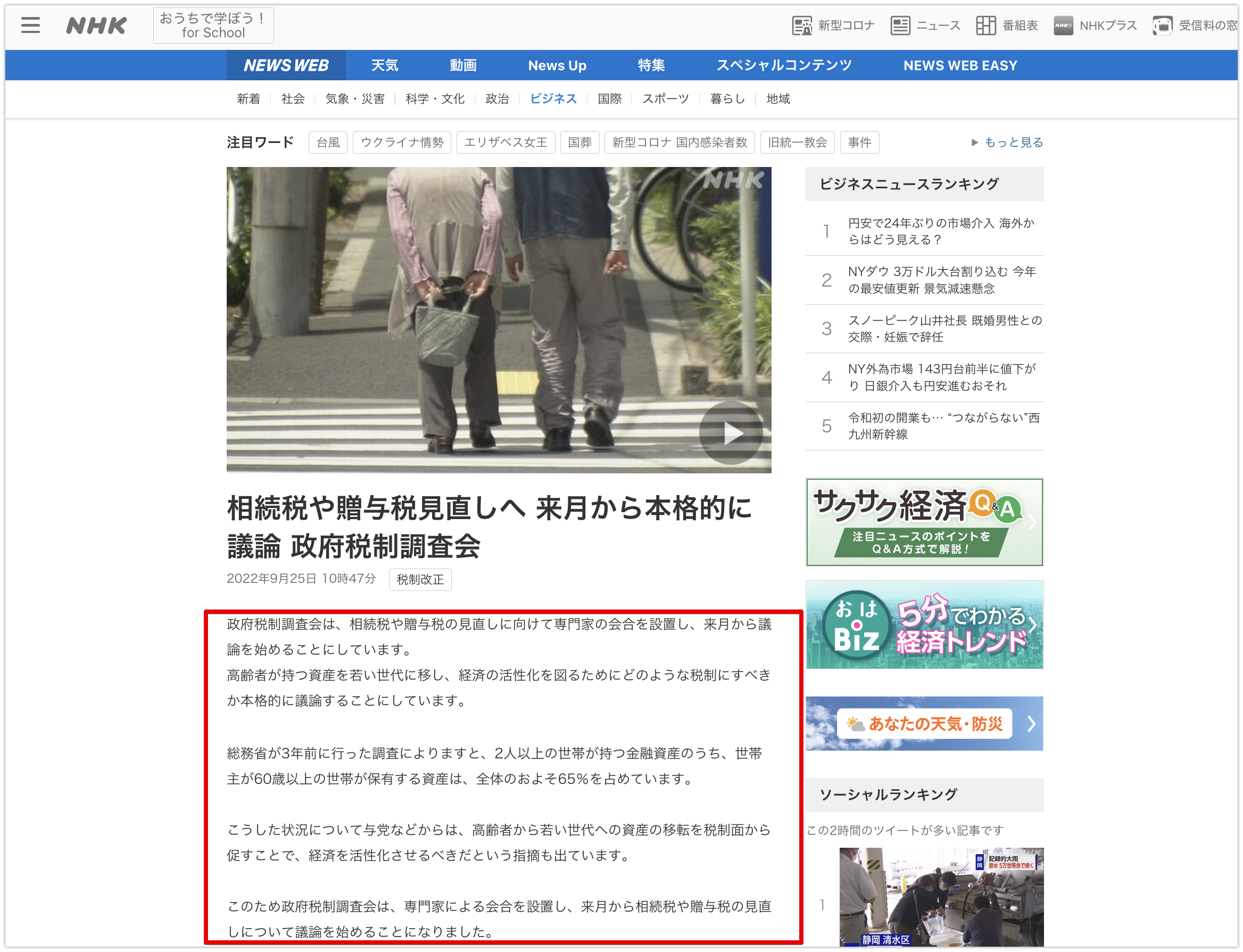The image size is (1243, 952).
Task: Click the ウクライナ情勢 keyword tag
Action: tap(402, 142)
